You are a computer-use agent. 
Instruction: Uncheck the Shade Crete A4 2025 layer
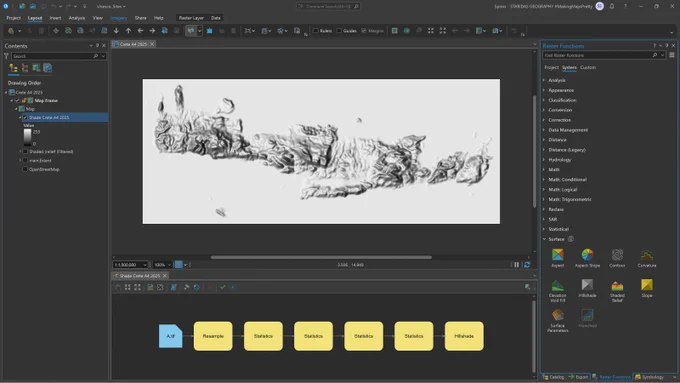pyautogui.click(x=25, y=118)
